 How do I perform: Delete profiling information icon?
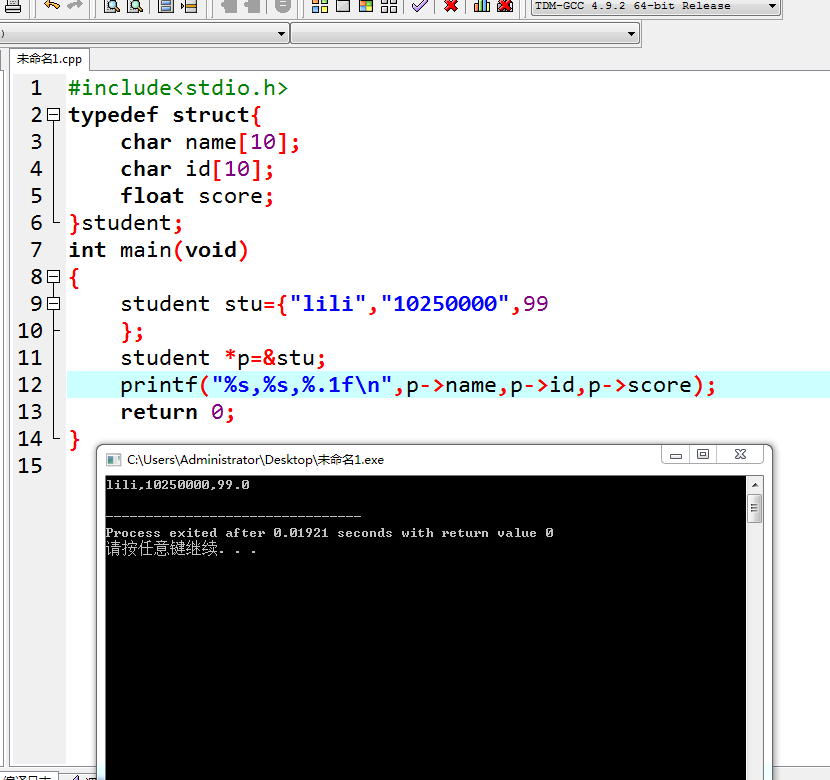(x=505, y=6)
